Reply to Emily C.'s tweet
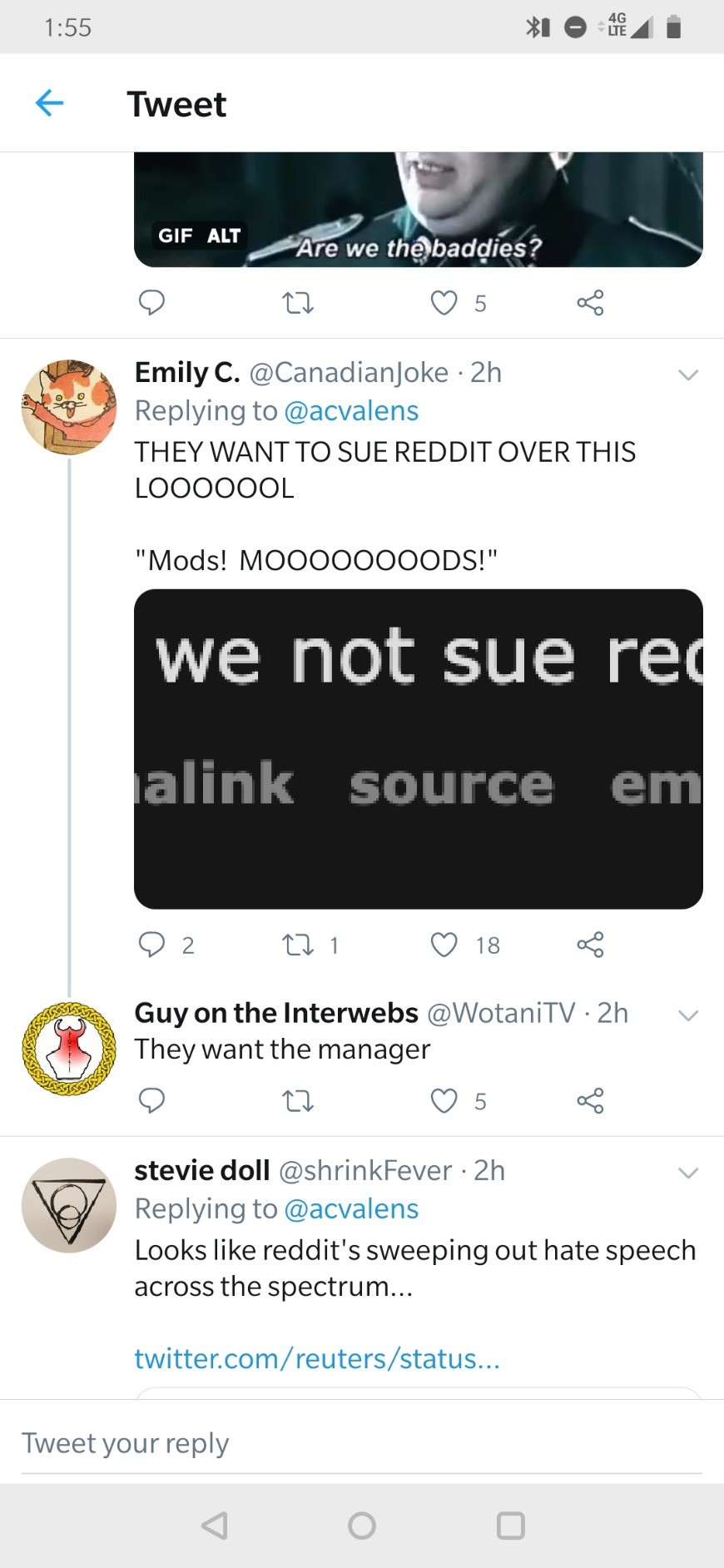 click(151, 944)
